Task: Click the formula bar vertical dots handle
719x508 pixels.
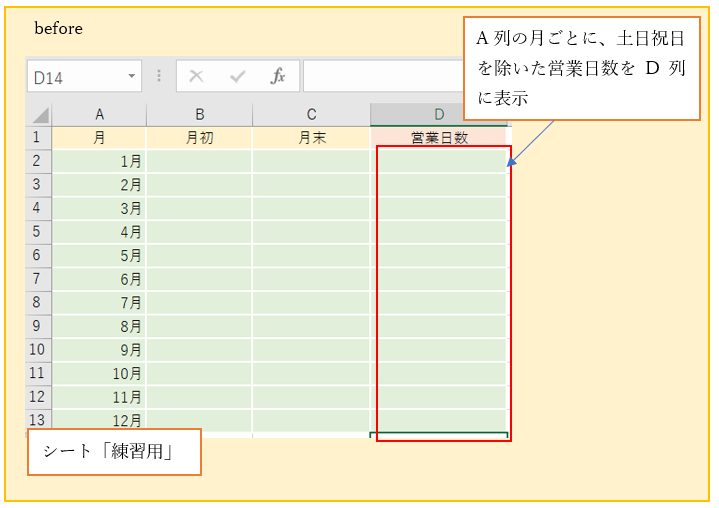Action: [x=158, y=77]
